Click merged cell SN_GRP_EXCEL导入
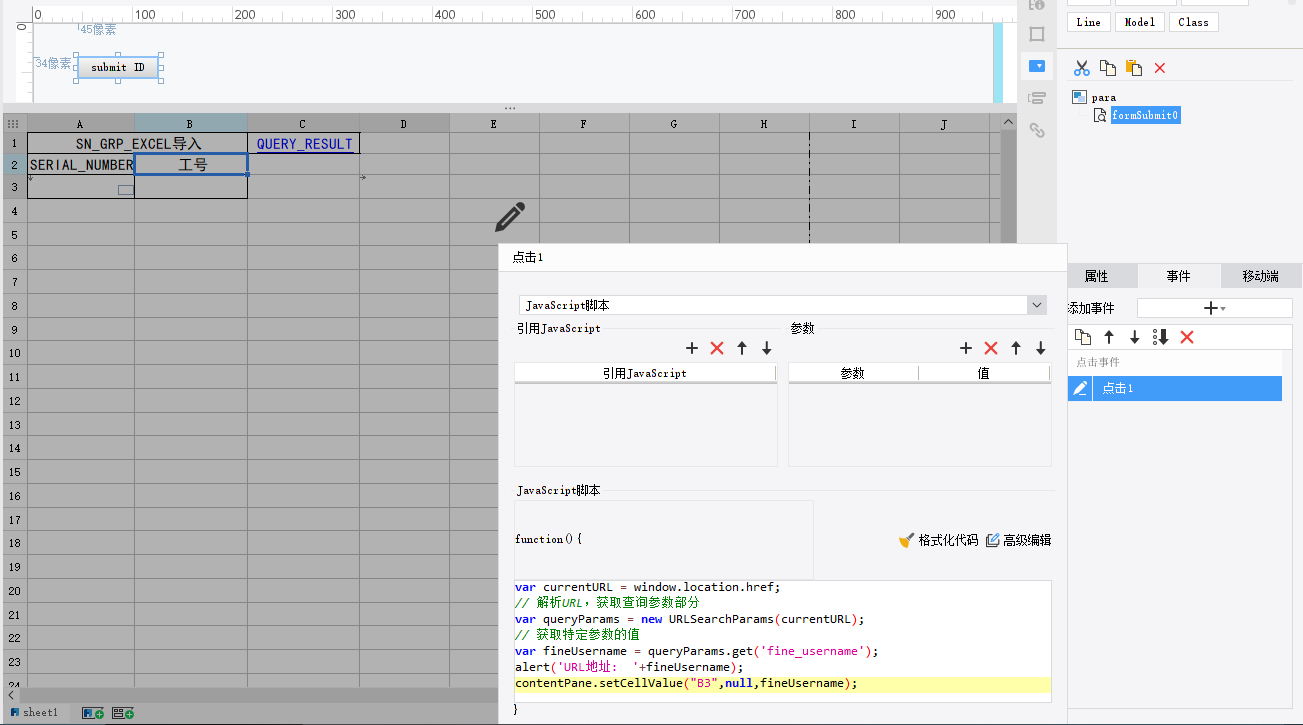This screenshot has height=725, width=1303. point(138,144)
